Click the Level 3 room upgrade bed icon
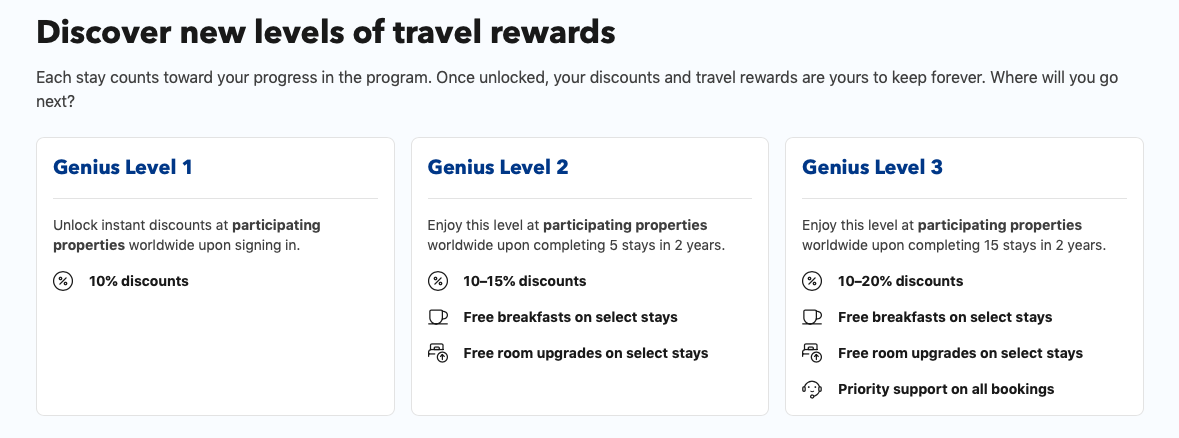Screen dimensions: 1179x438 [812, 353]
